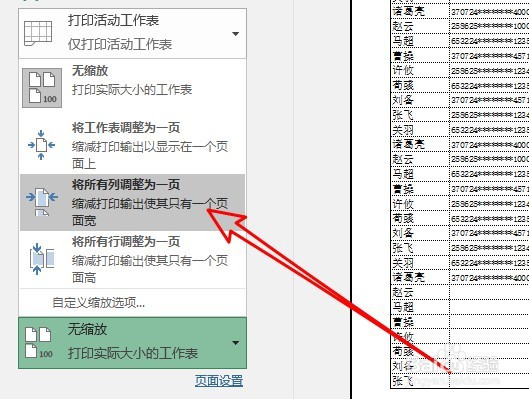Open 自定义缩放选项...
Image resolution: width=529 pixels, height=399 pixels.
click(99, 303)
